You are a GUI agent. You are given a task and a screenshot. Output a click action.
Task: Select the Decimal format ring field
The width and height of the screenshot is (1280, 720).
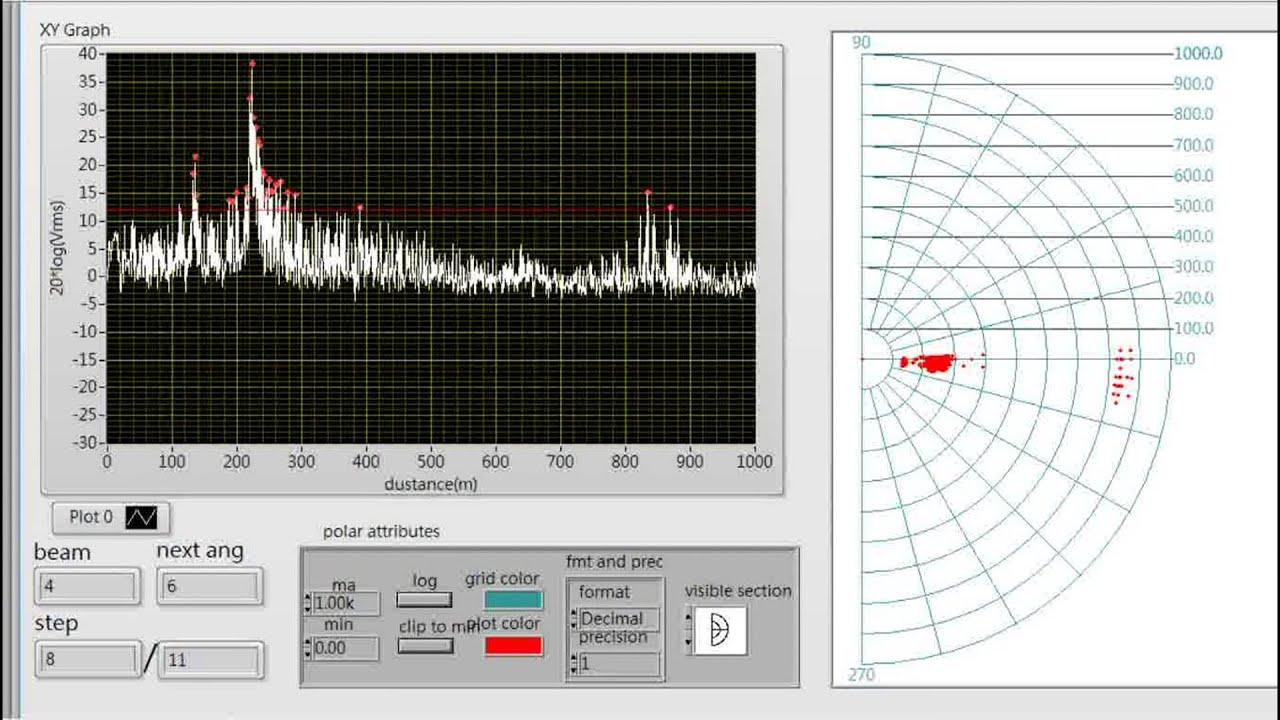[x=619, y=619]
